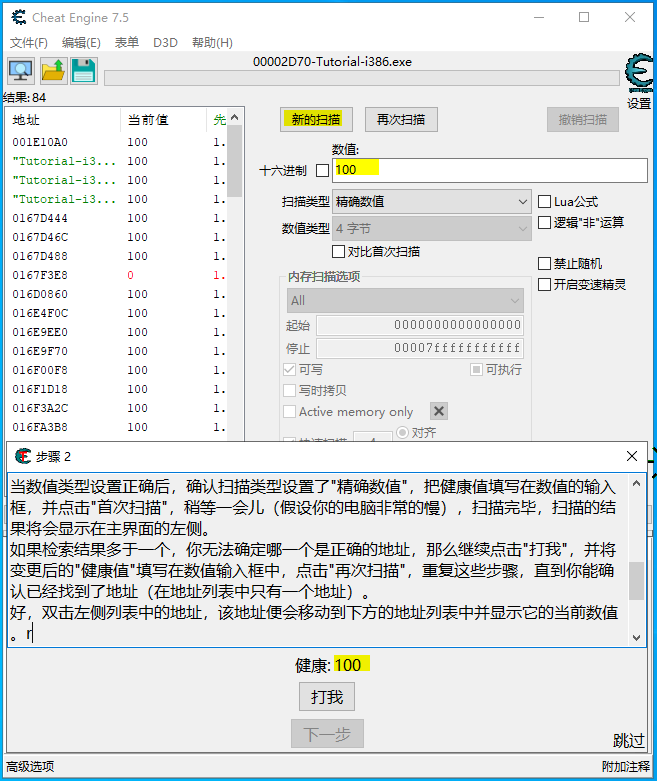This screenshot has height=781, width=657.
Task: Toggle the disable randomizer checkbox
Action: tap(544, 263)
